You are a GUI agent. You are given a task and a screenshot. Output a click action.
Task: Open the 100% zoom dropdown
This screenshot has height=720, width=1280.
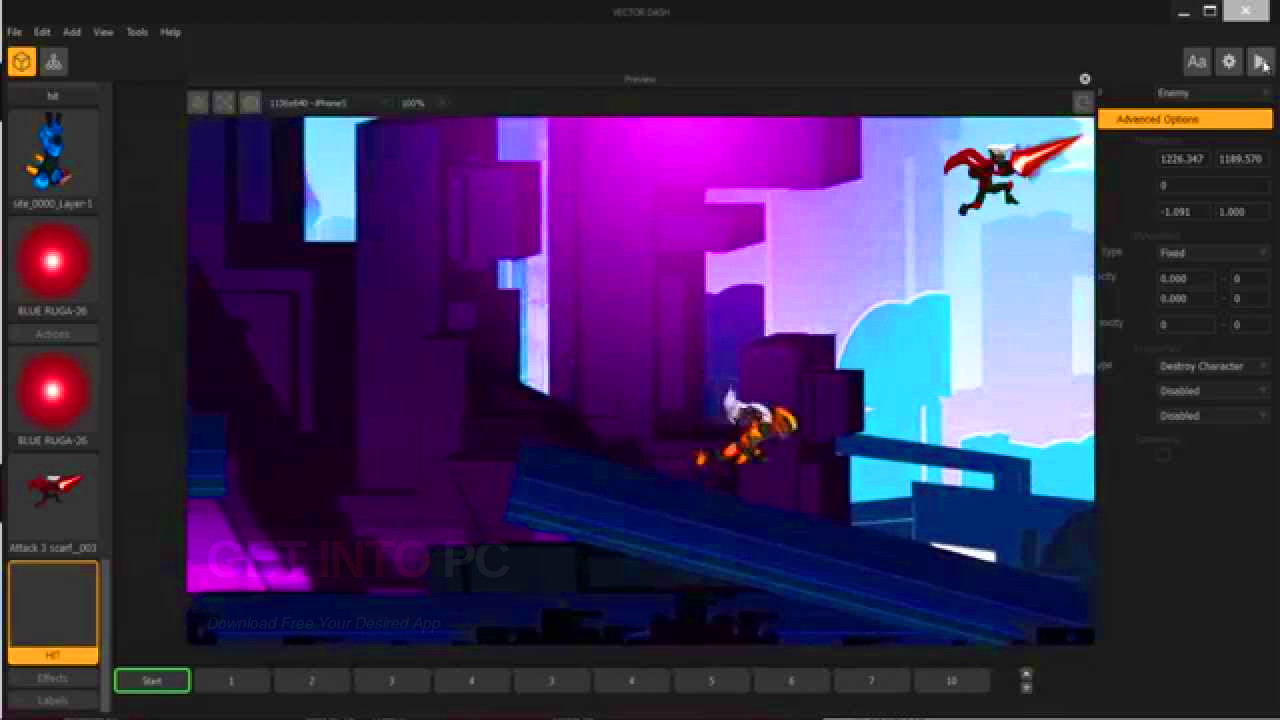(424, 103)
